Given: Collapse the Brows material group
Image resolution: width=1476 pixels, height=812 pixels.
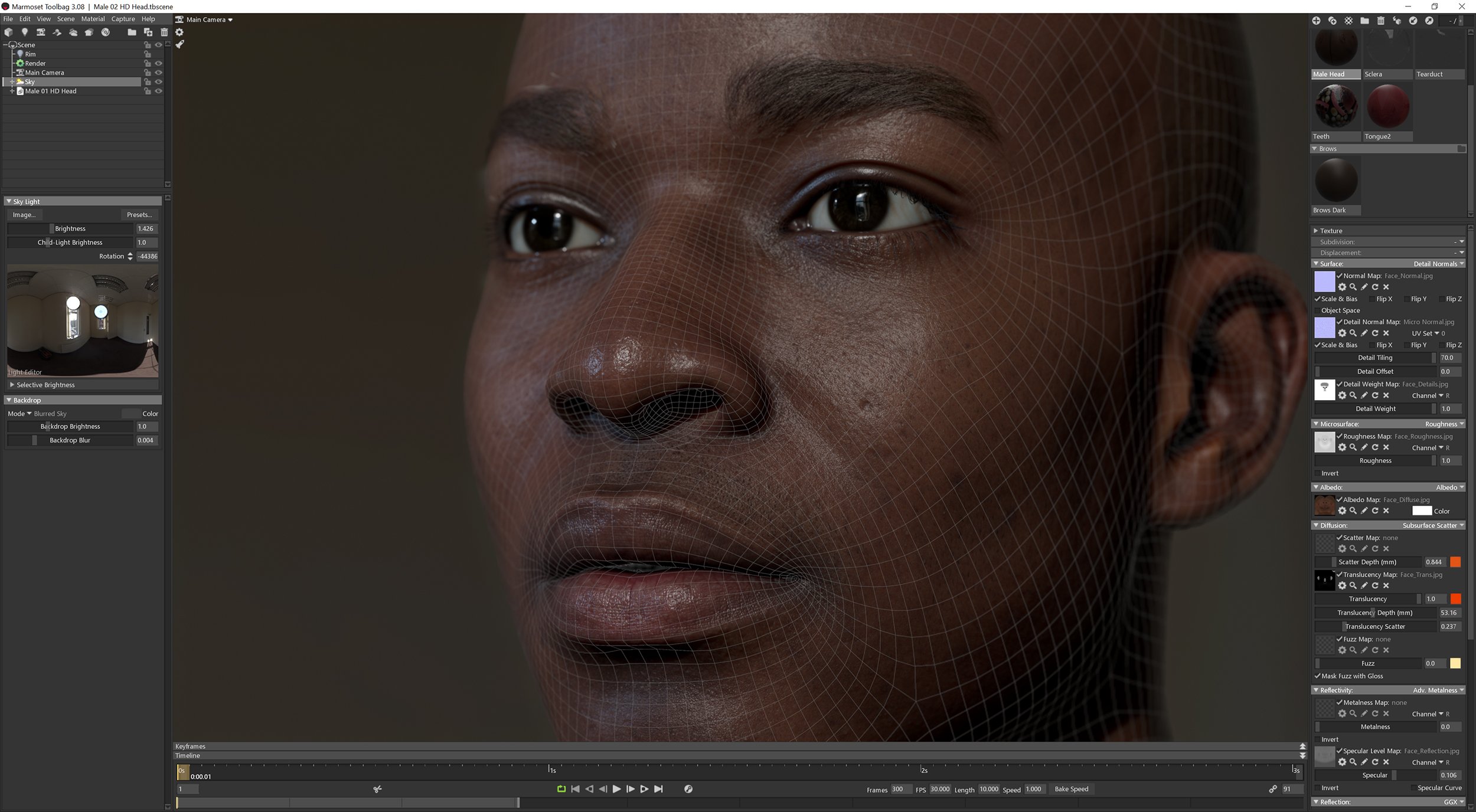Looking at the screenshot, I should click(x=1315, y=149).
